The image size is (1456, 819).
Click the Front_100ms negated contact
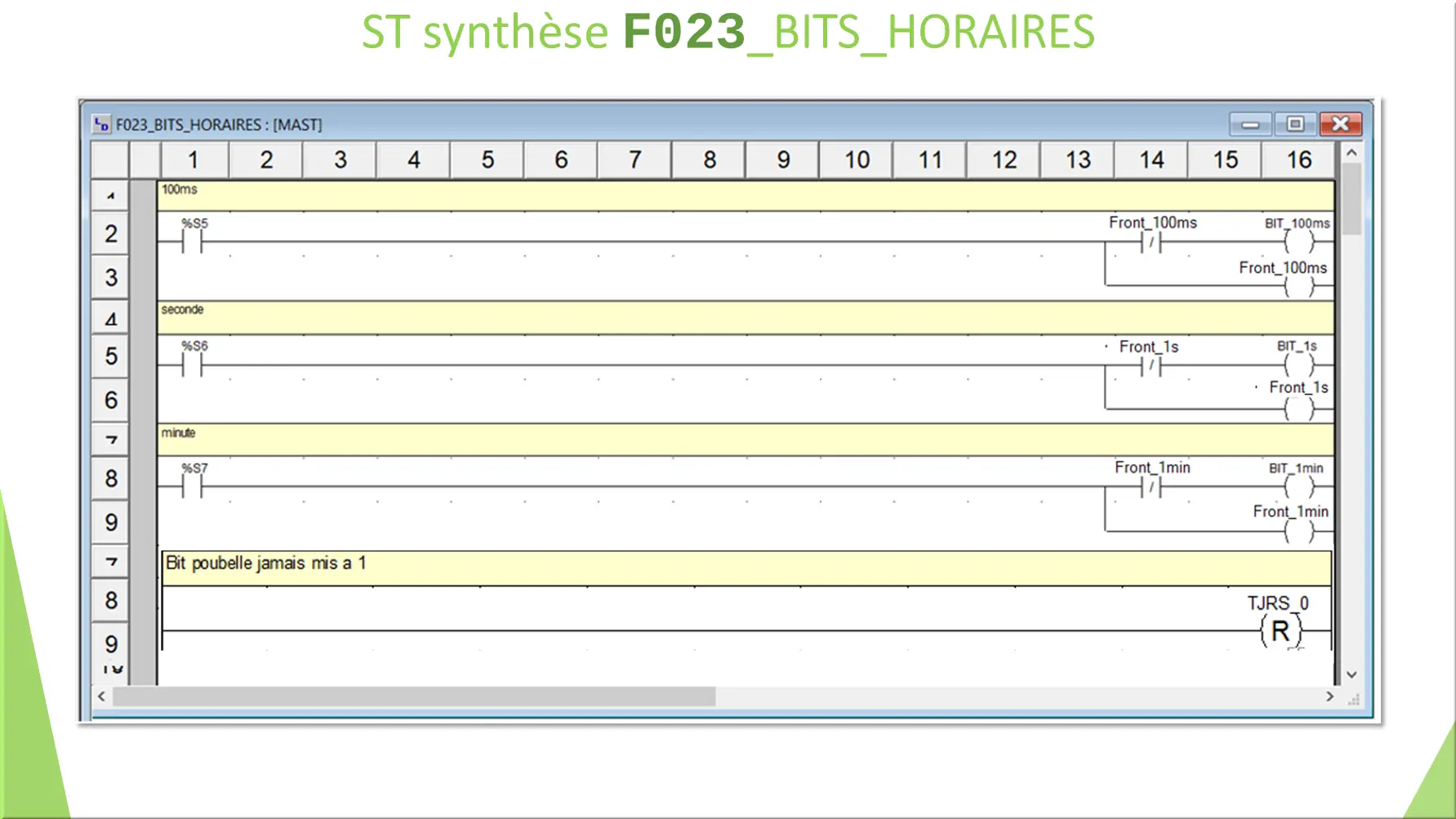point(1151,241)
